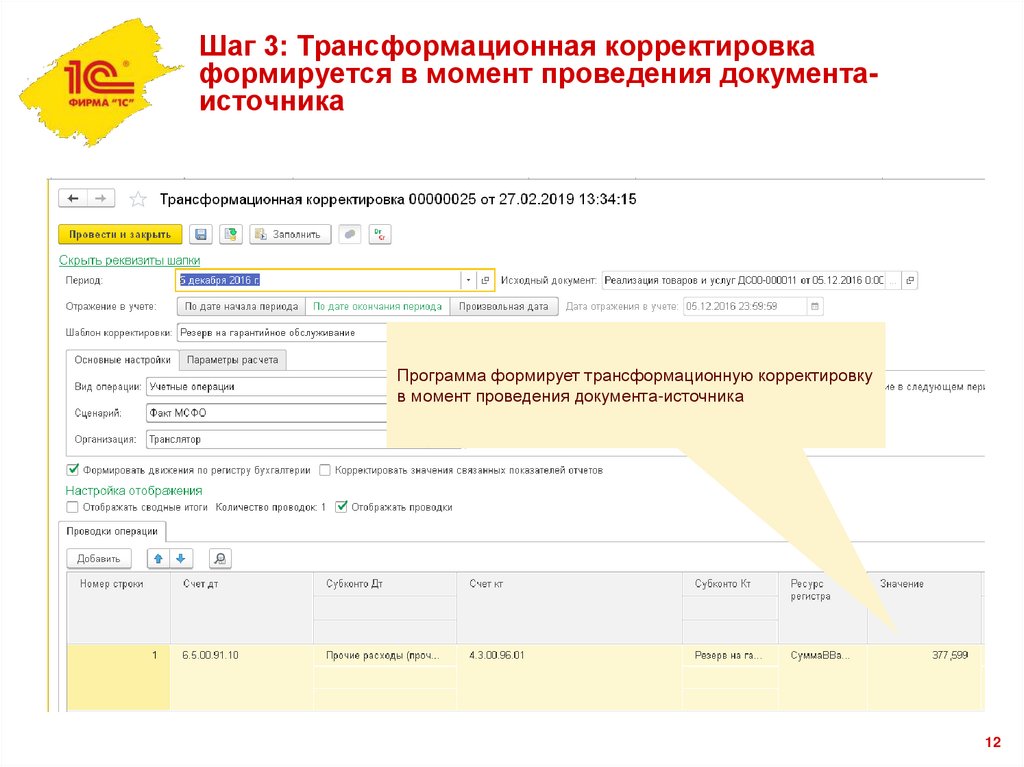Enable Отображать сводные итоги checkbox
This screenshot has height=767, width=1024.
pyautogui.click(x=72, y=507)
